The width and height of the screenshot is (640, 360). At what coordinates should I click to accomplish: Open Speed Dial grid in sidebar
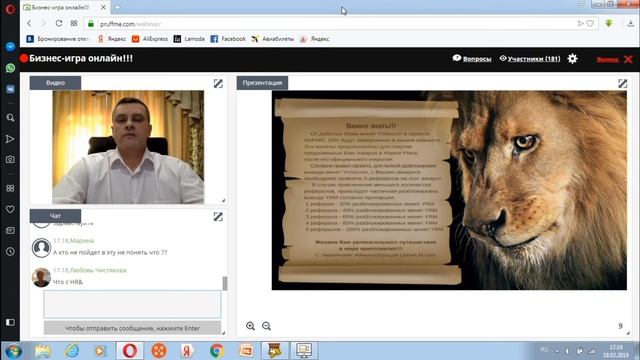click(10, 188)
